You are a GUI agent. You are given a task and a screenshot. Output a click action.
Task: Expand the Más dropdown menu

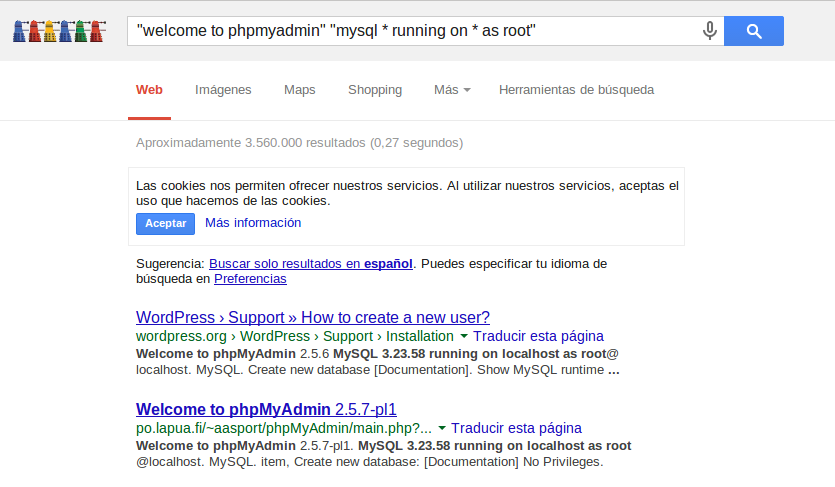452,90
